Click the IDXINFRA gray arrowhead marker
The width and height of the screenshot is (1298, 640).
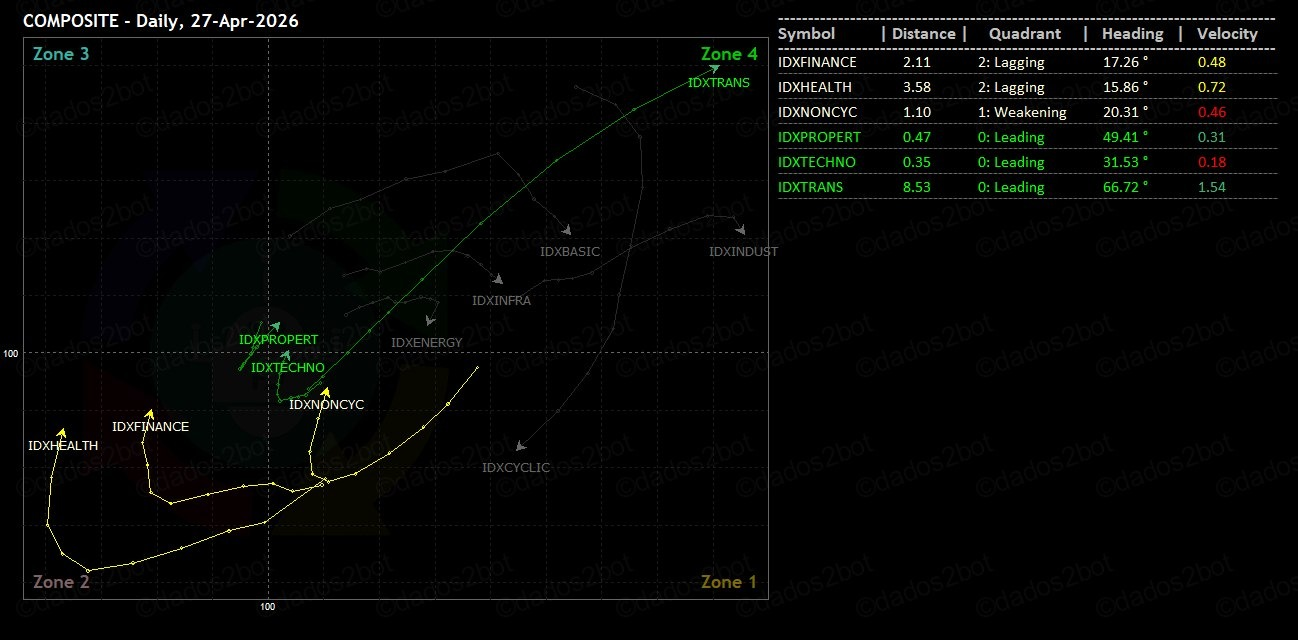click(494, 277)
